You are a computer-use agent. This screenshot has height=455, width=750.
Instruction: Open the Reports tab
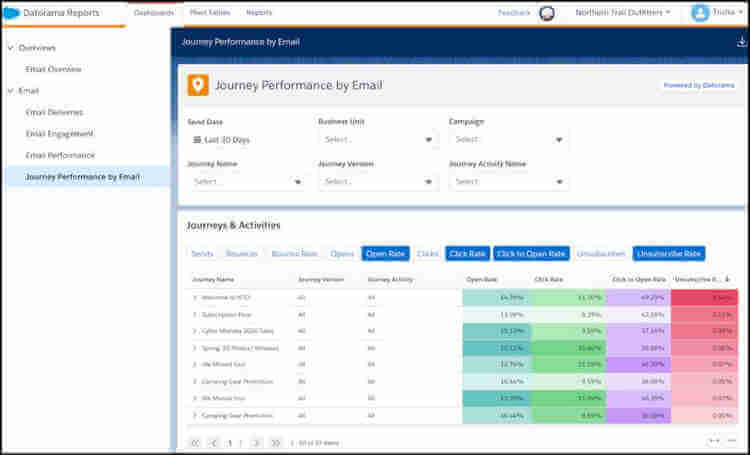[259, 13]
